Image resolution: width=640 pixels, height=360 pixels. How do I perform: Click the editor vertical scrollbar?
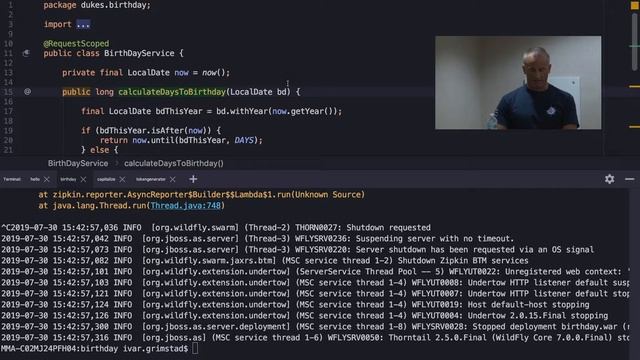pyautogui.click(x=635, y=41)
